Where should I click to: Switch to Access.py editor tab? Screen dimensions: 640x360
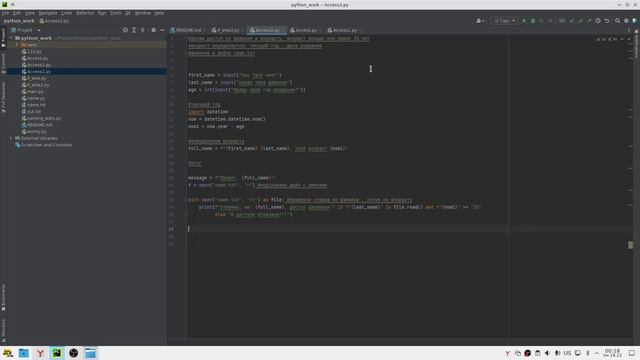[304, 30]
